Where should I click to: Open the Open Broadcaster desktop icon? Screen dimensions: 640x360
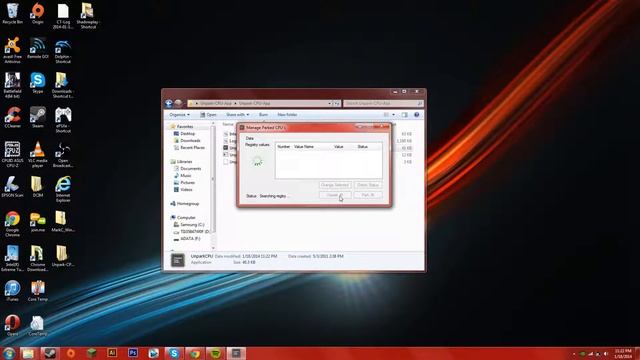(63, 155)
